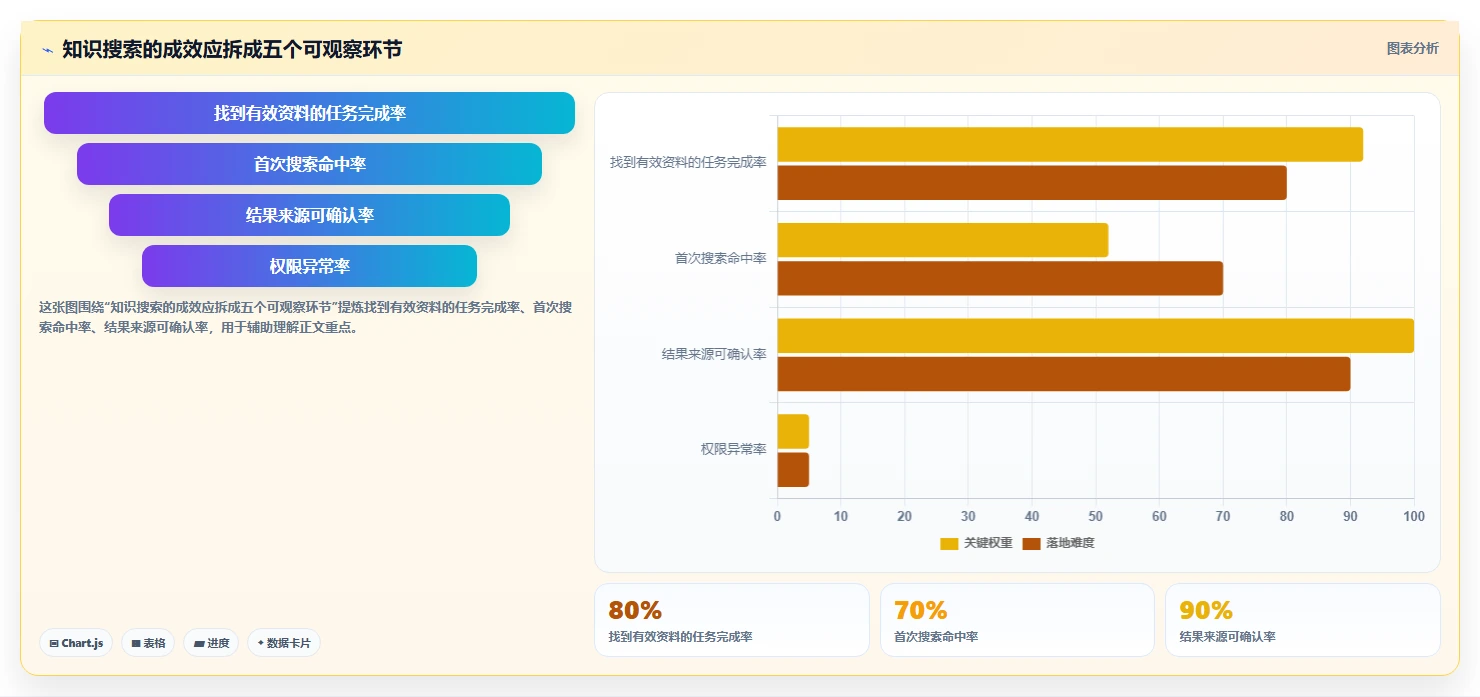Screen dimensions: 1480x697
Task: Open the 90% 结果来源可确认率 data card
Action: [x=1303, y=620]
